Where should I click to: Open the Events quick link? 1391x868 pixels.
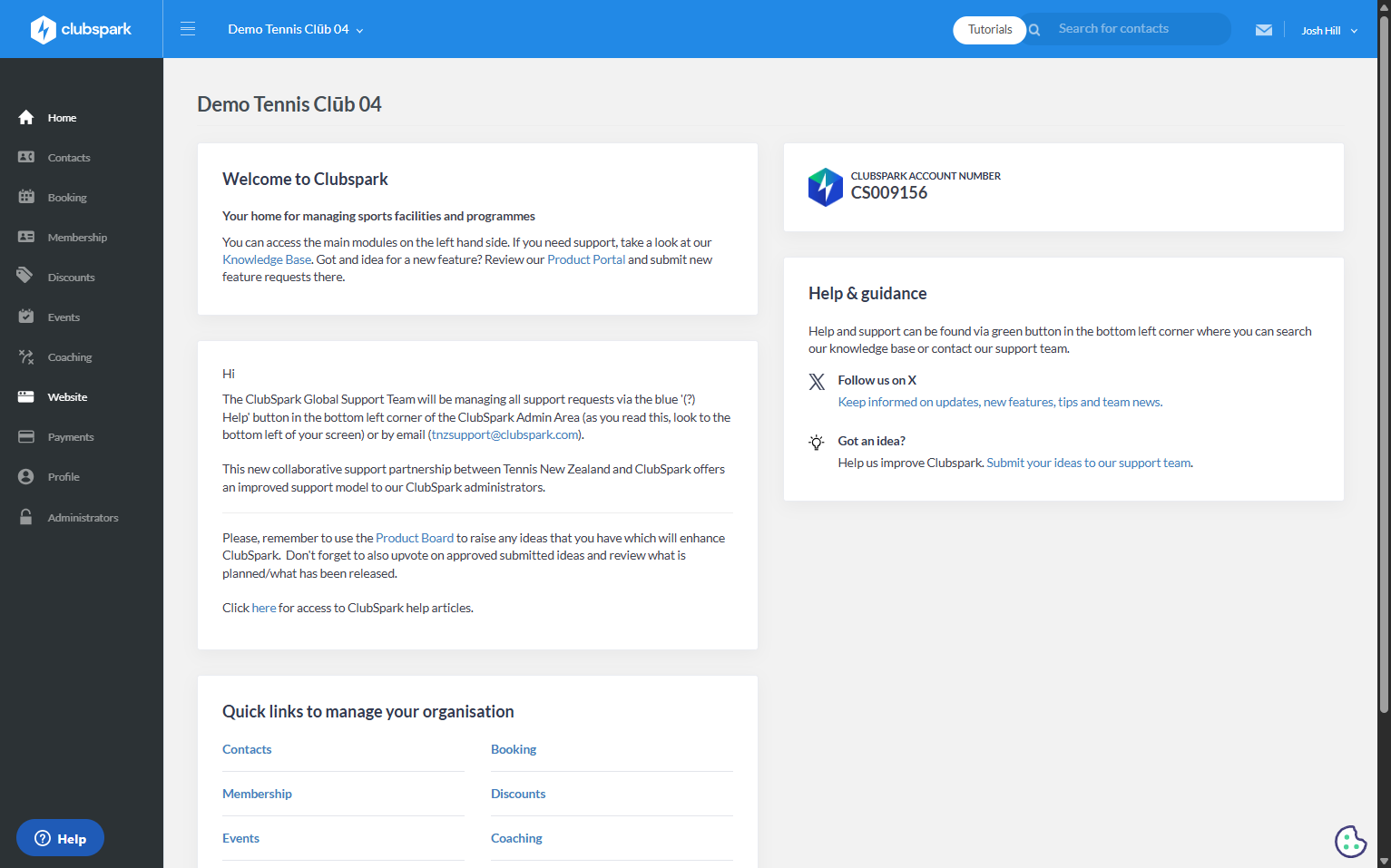[240, 838]
